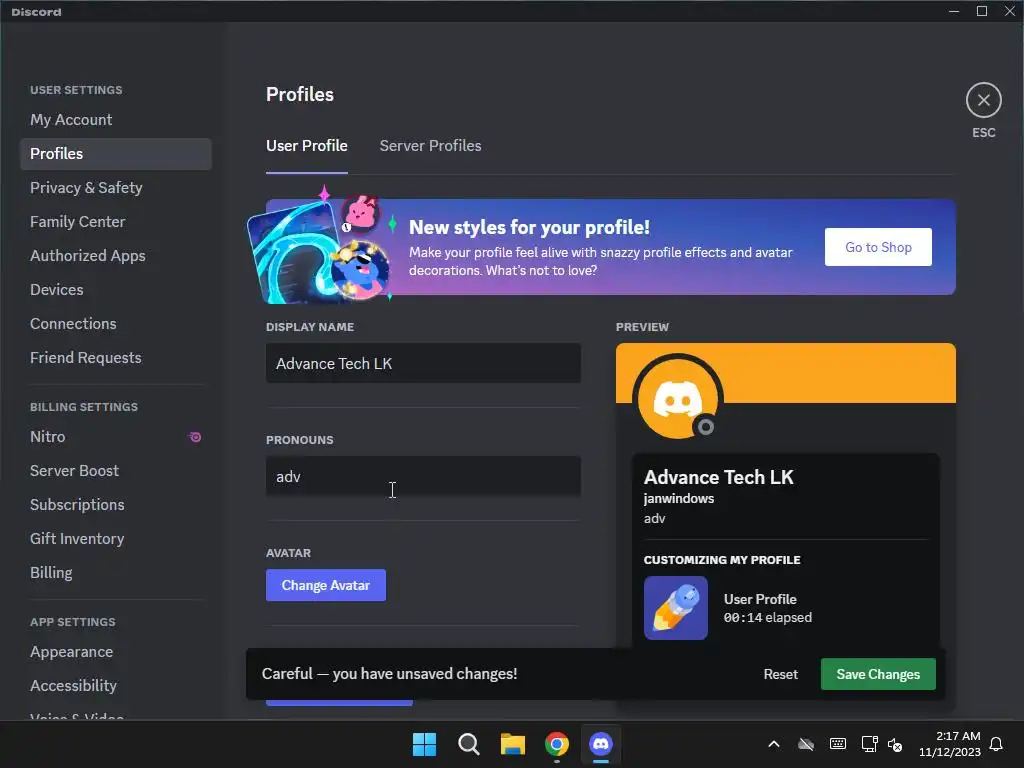Click Save Changes button
Image resolution: width=1024 pixels, height=768 pixels.
click(x=878, y=674)
